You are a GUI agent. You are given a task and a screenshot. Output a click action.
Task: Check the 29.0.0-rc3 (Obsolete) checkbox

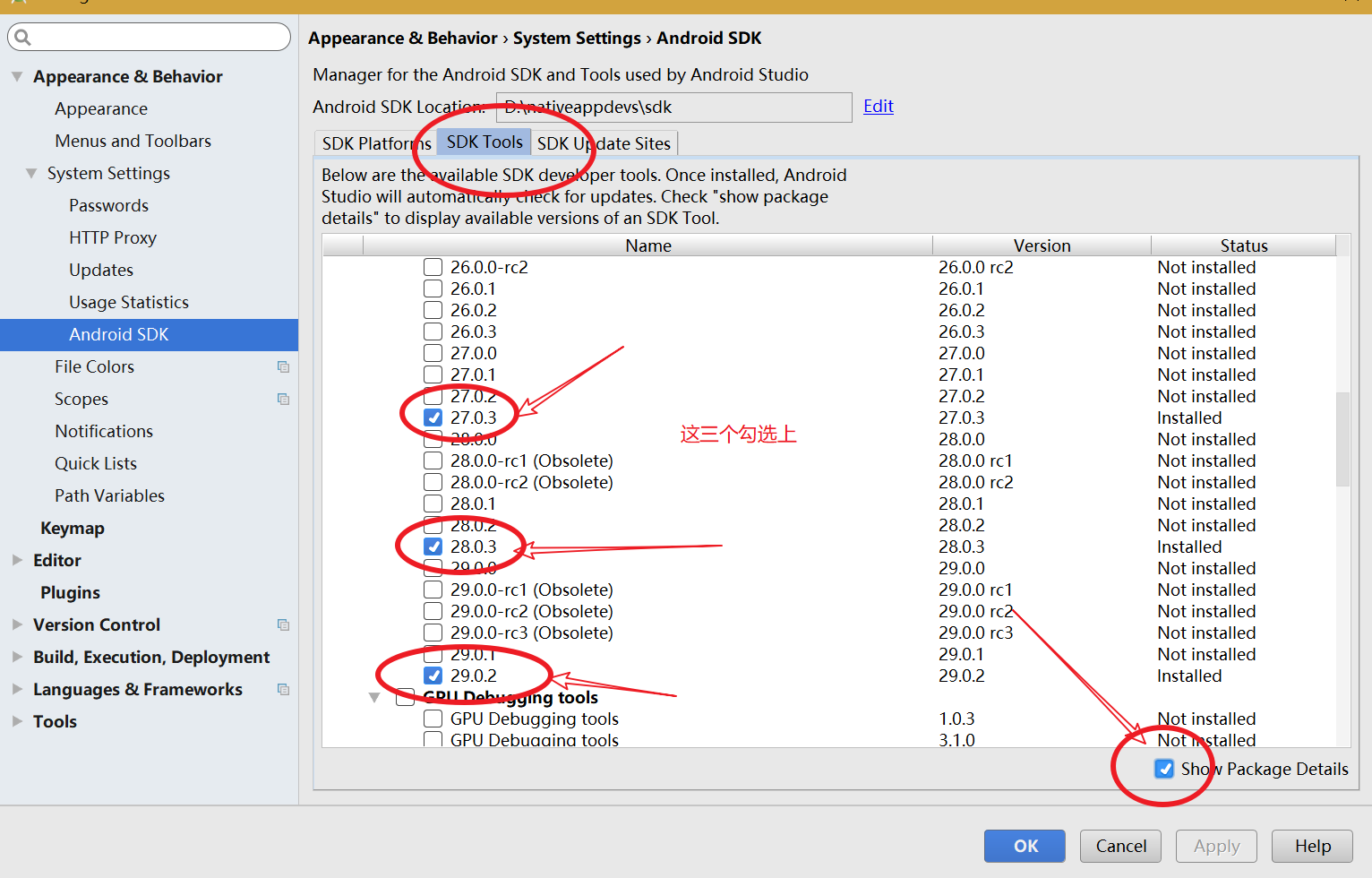[433, 633]
